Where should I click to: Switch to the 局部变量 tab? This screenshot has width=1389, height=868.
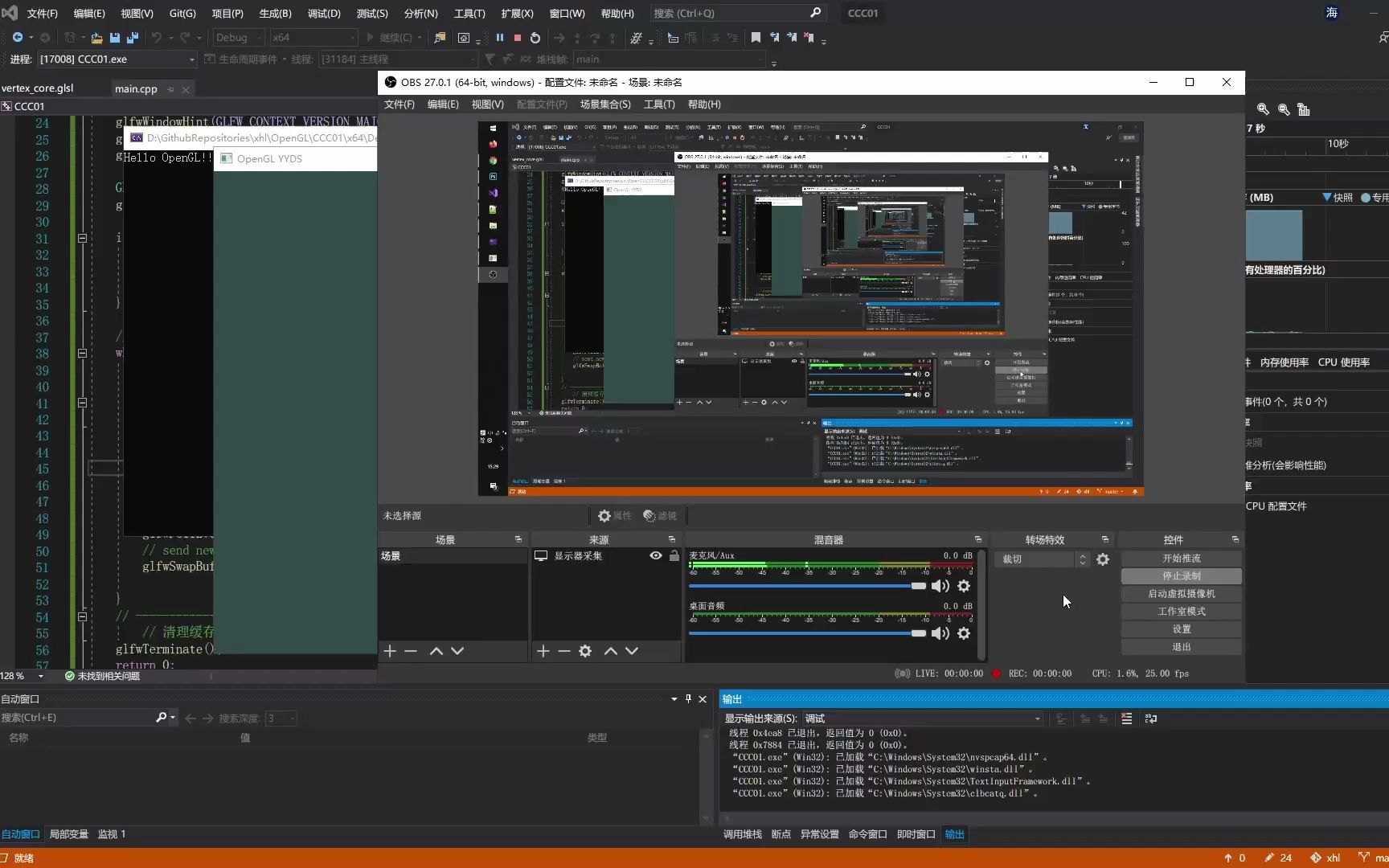(69, 834)
